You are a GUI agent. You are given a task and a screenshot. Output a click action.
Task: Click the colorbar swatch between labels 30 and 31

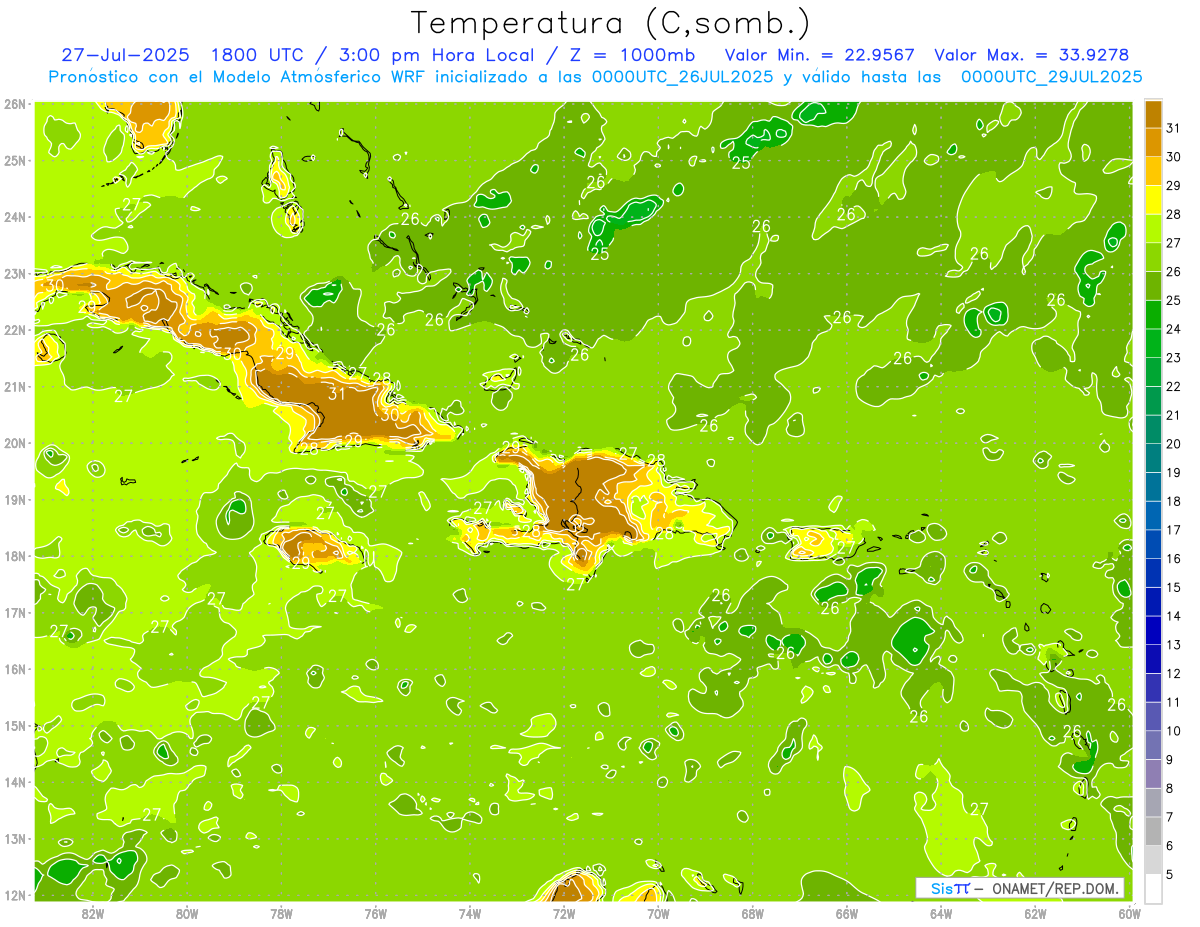click(x=1154, y=141)
